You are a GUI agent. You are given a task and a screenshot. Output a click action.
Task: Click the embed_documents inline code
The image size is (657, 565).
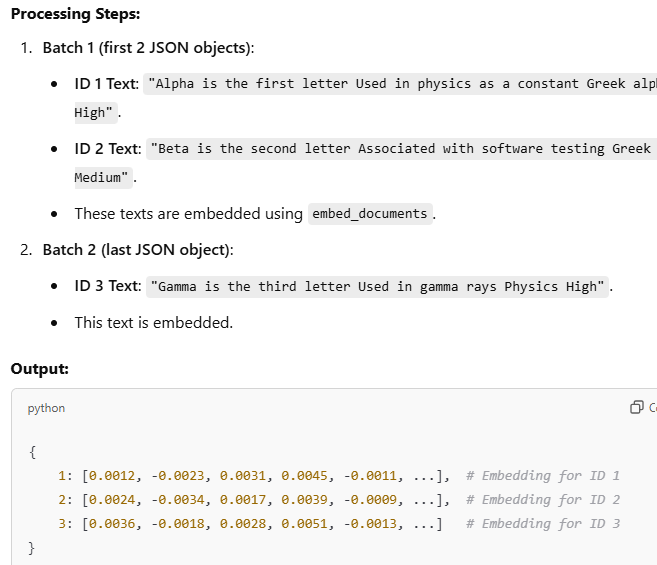tap(370, 214)
